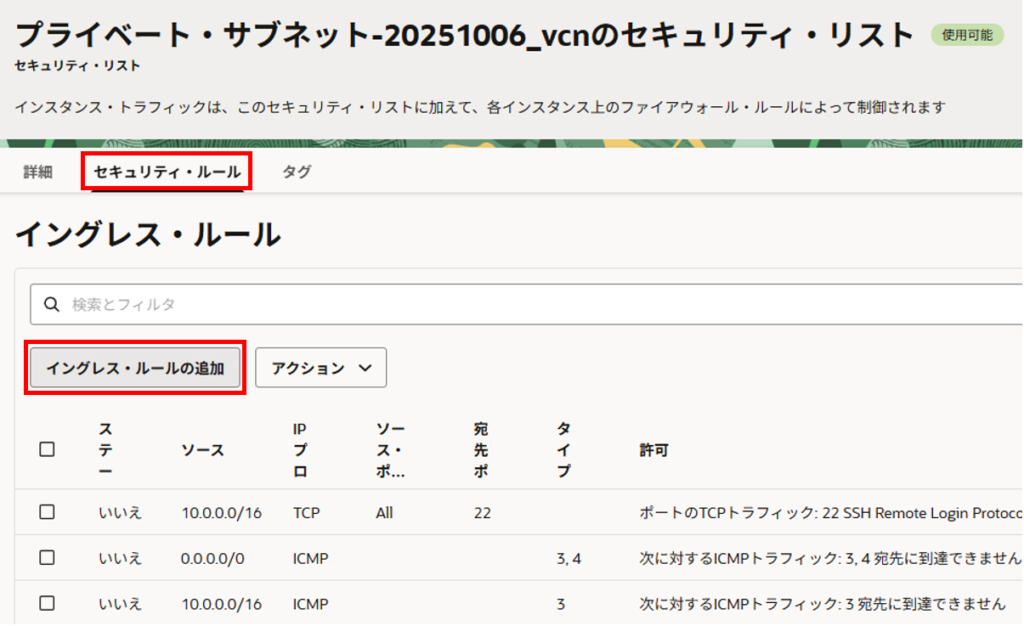Check the box for the TCP port 22 rule
This screenshot has height=626, width=1024.
47,512
